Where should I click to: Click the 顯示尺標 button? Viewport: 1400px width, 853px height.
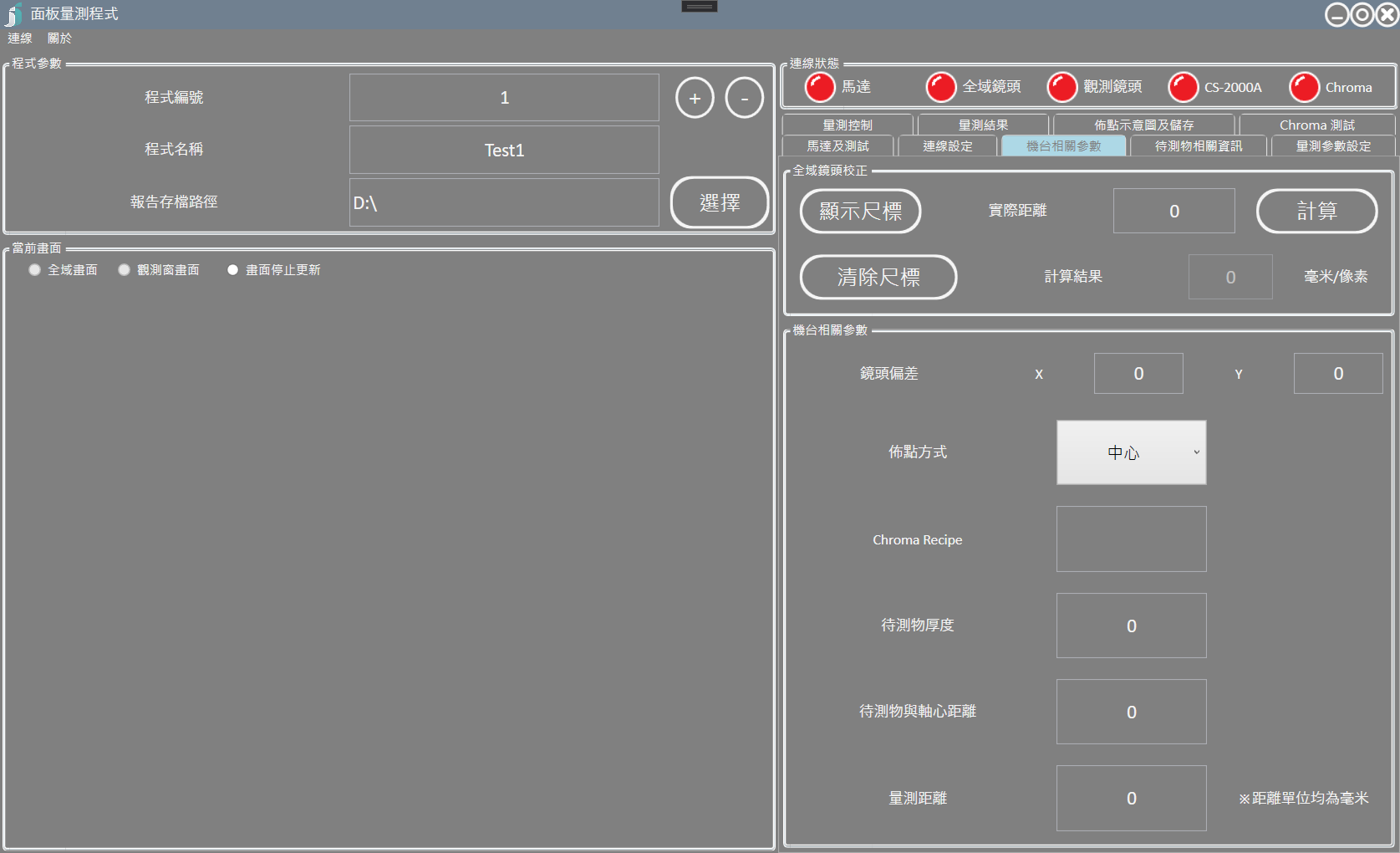coord(861,211)
